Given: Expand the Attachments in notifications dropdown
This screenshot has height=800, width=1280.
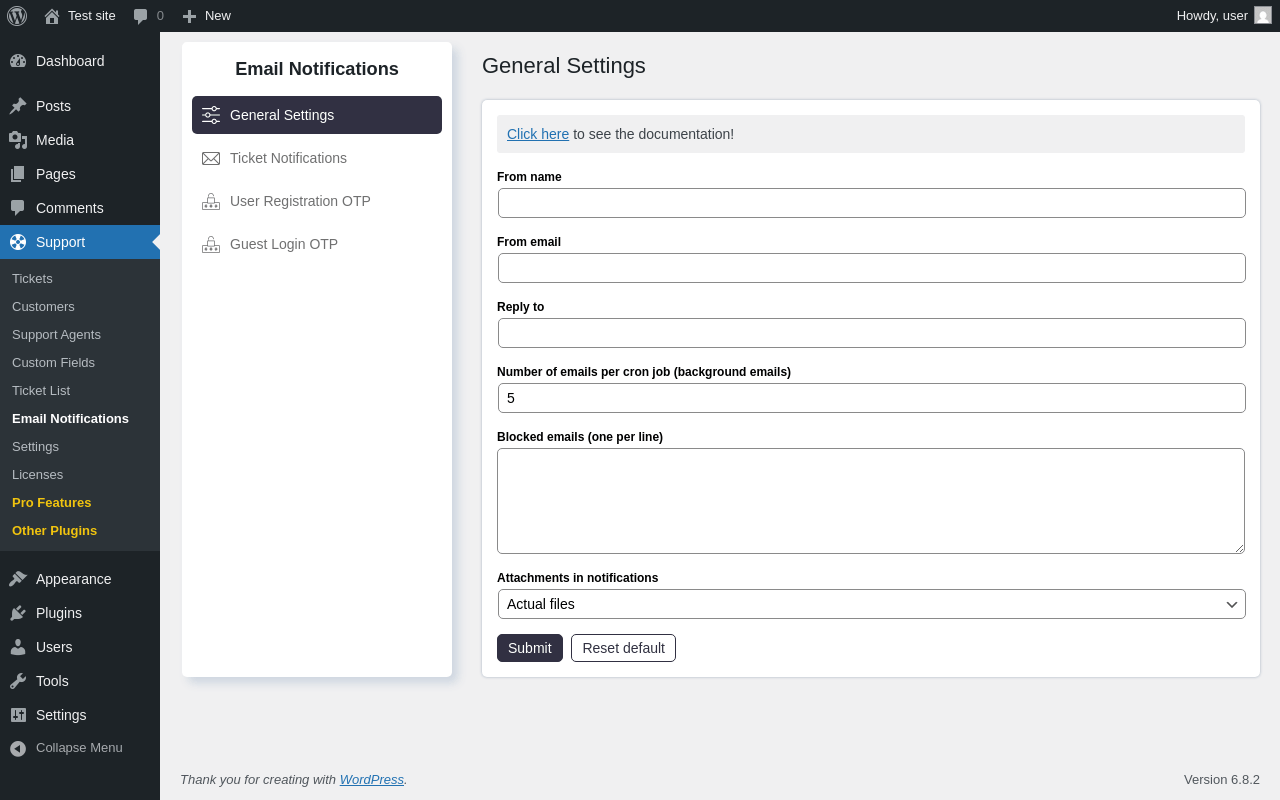Looking at the screenshot, I should tap(872, 604).
